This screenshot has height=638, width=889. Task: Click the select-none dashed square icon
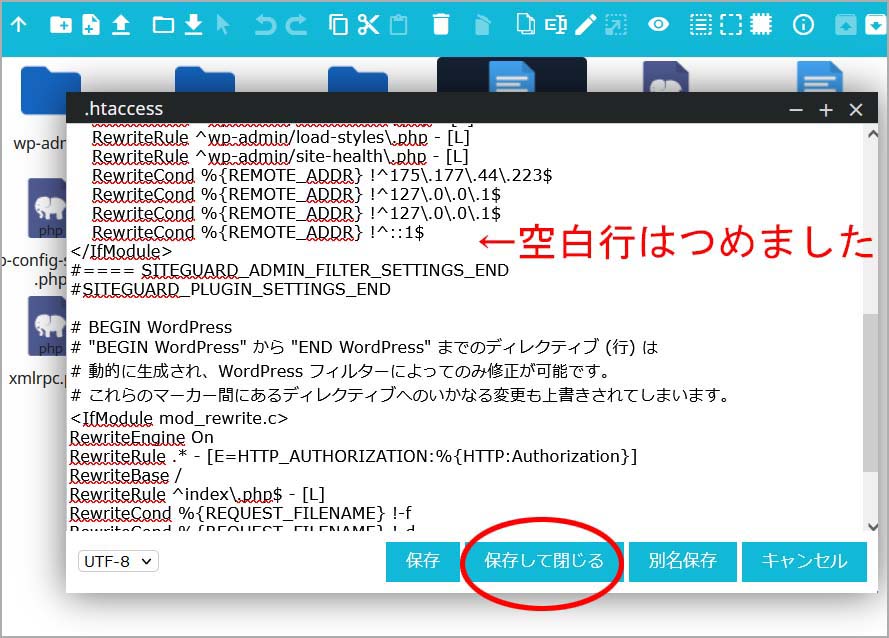point(731,24)
